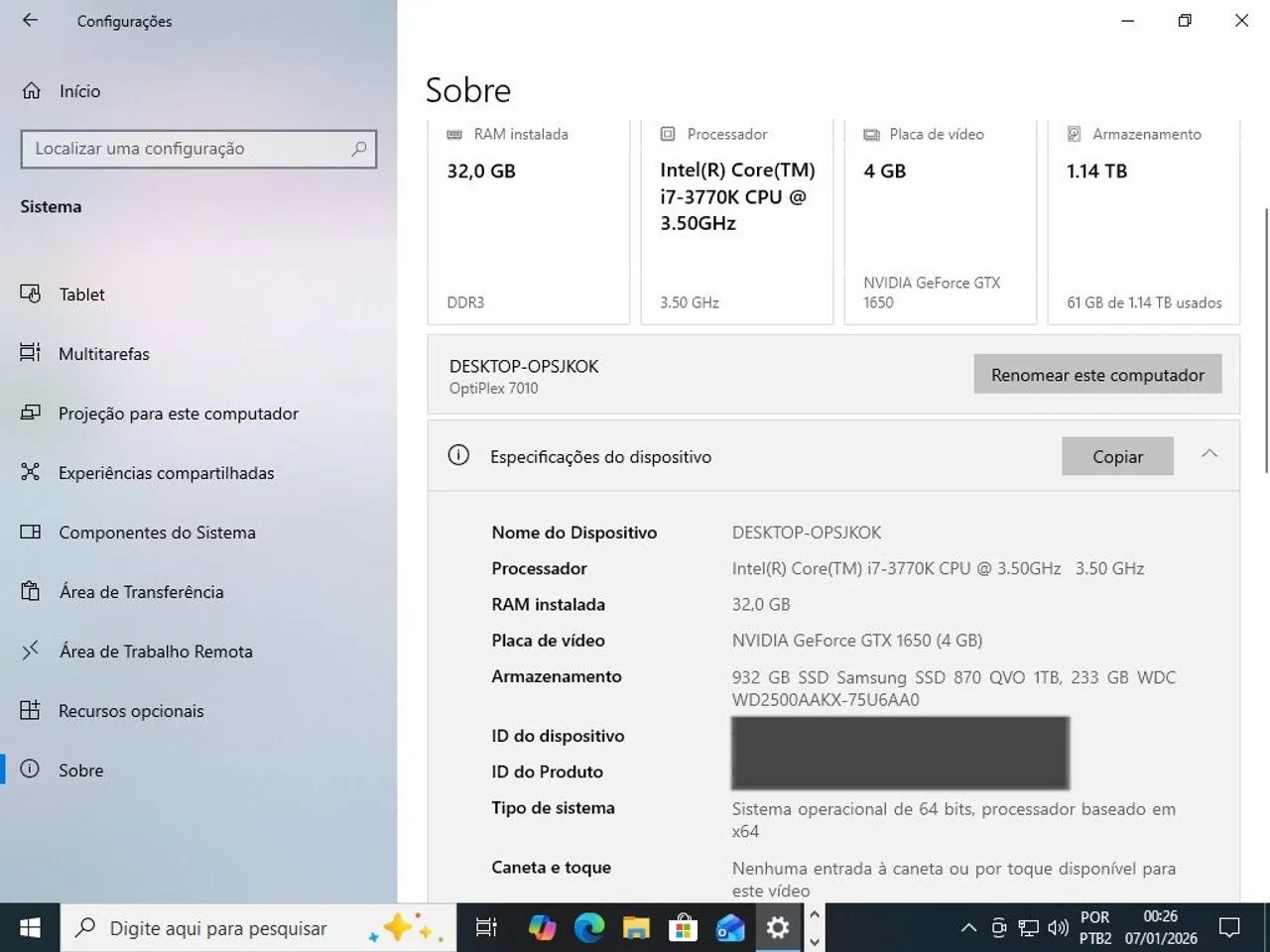This screenshot has height=952, width=1270.
Task: Copy device specifications with the Copiar button
Action: point(1117,456)
